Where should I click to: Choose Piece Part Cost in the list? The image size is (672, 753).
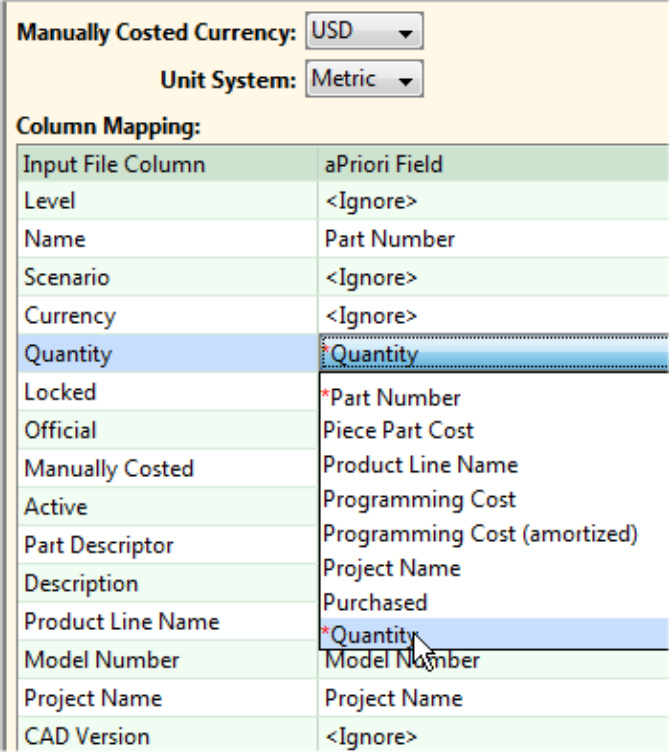pos(398,431)
